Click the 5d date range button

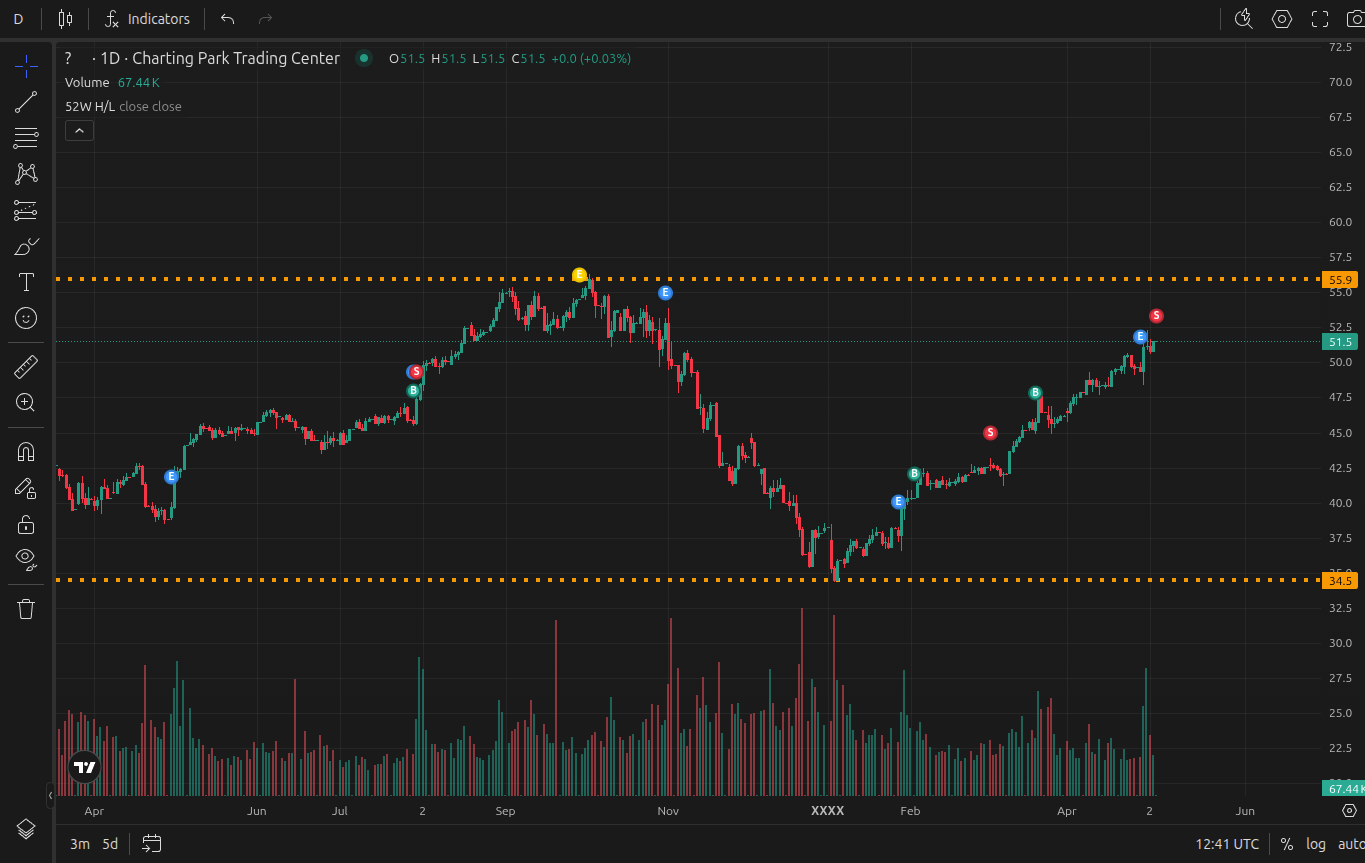click(x=110, y=844)
